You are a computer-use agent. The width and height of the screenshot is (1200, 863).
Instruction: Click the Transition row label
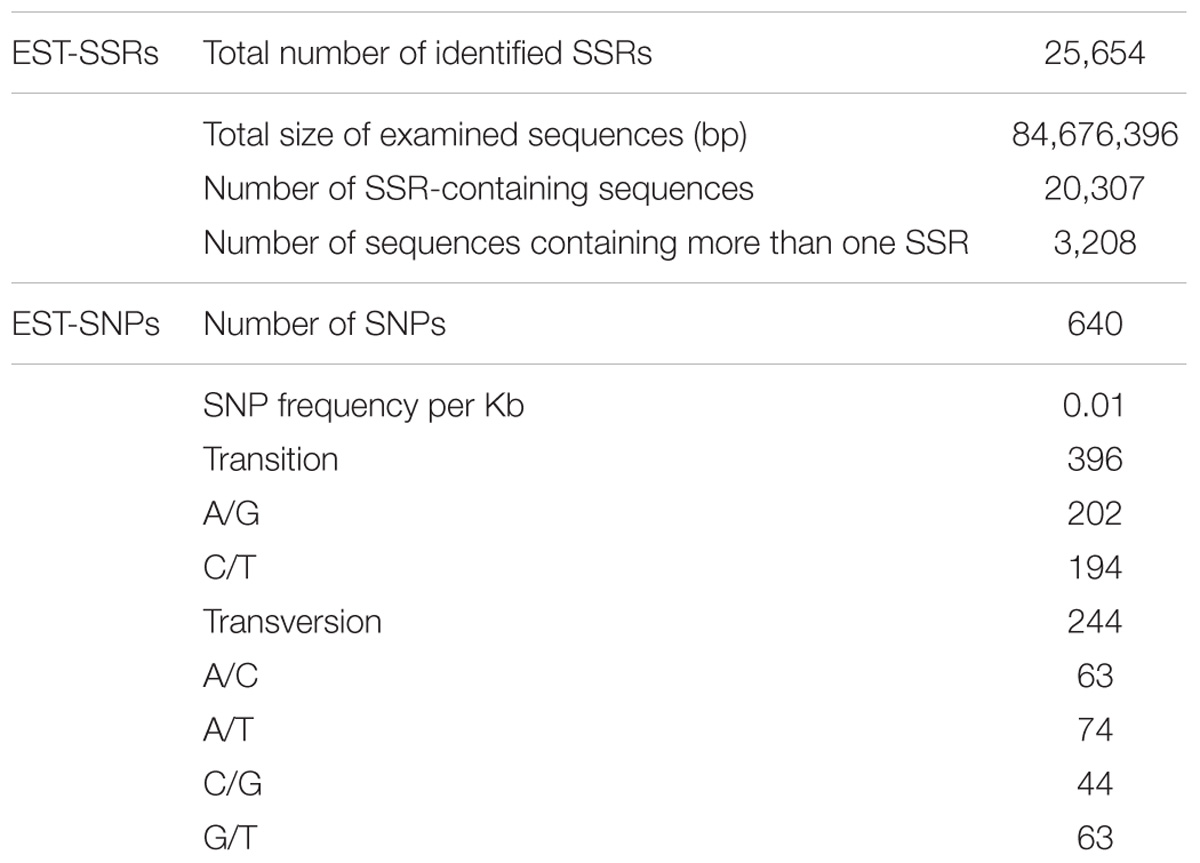pyautogui.click(x=270, y=459)
